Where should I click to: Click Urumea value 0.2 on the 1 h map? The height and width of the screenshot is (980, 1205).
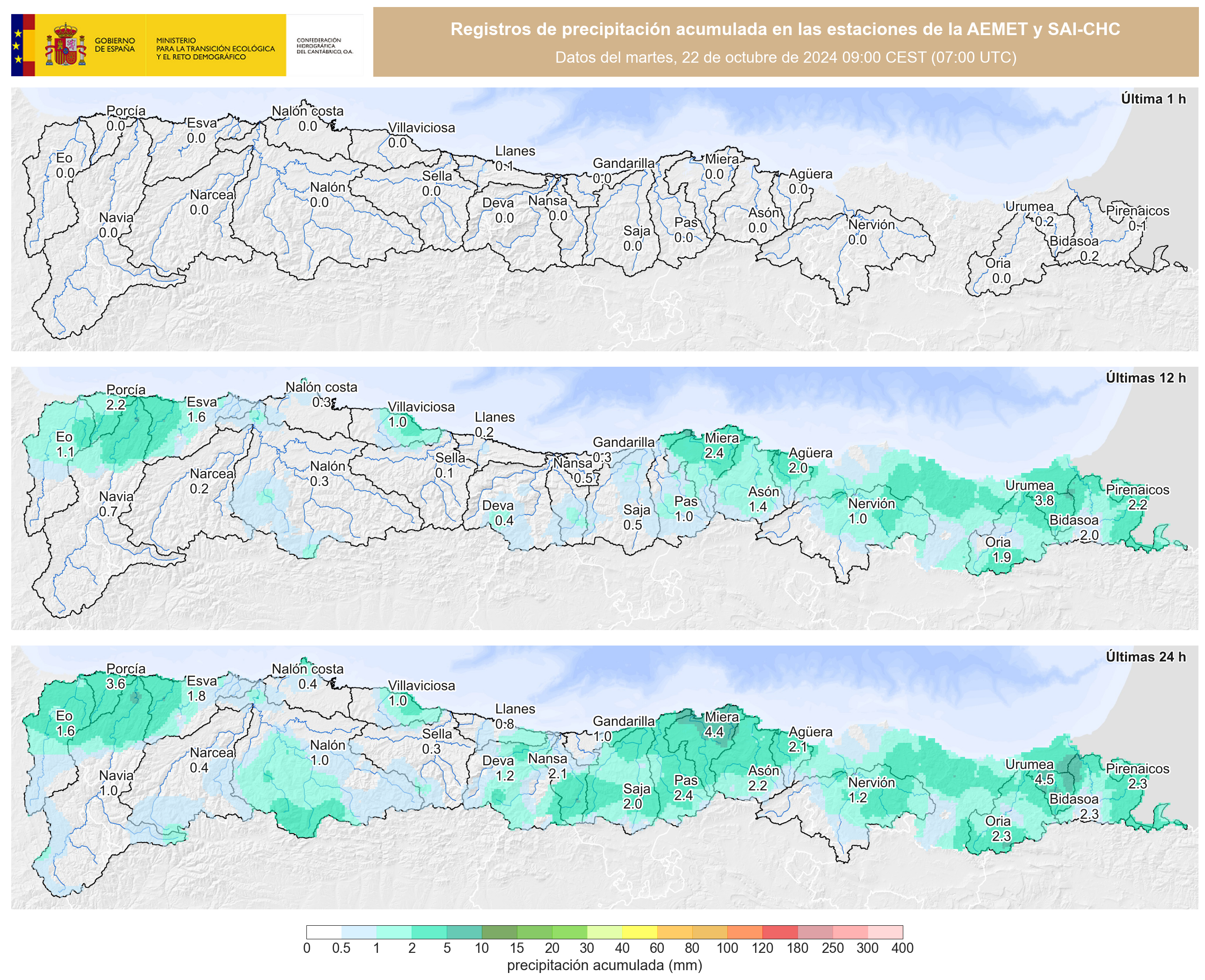(1044, 222)
